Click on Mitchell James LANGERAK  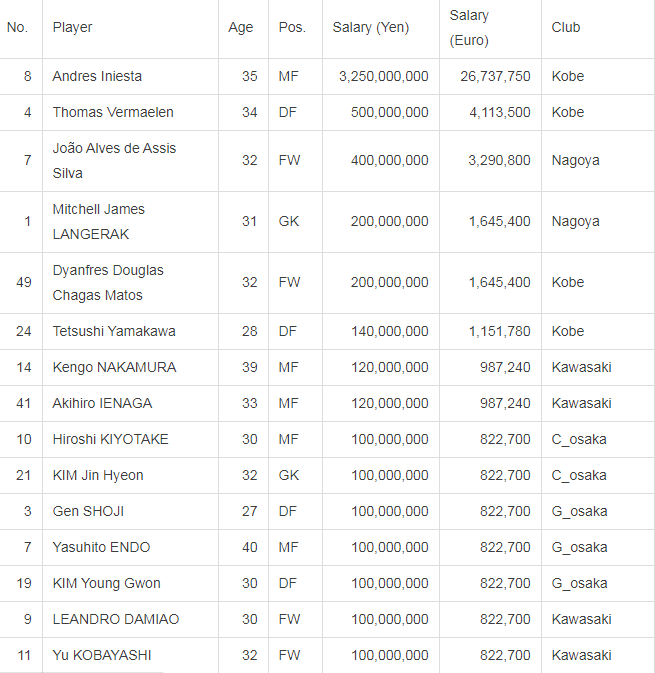click(98, 221)
